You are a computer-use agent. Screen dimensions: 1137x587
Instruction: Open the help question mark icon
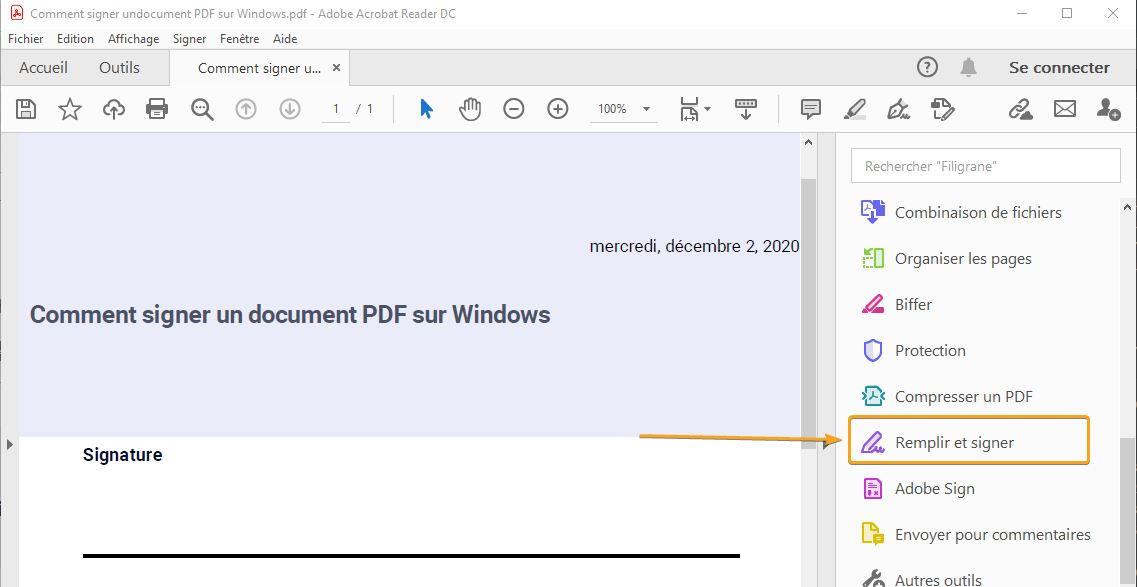927,67
